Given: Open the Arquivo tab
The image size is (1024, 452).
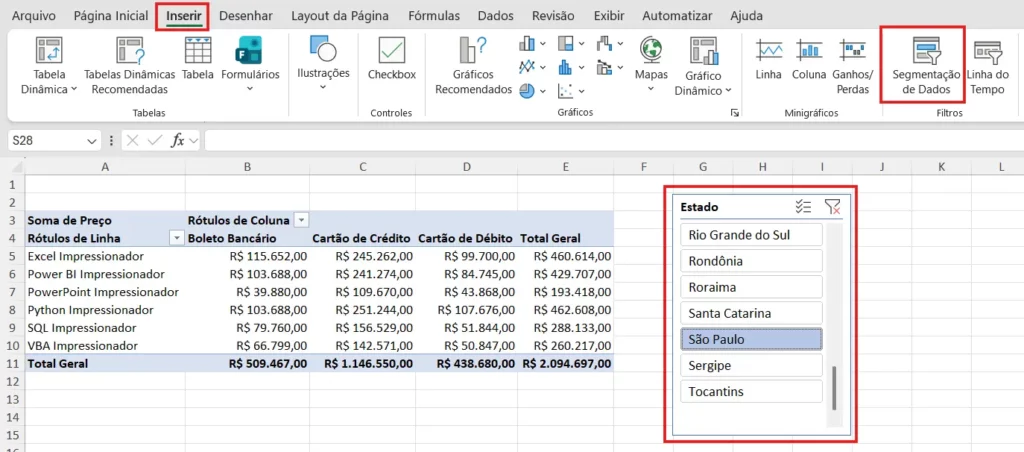Looking at the screenshot, I should (34, 16).
